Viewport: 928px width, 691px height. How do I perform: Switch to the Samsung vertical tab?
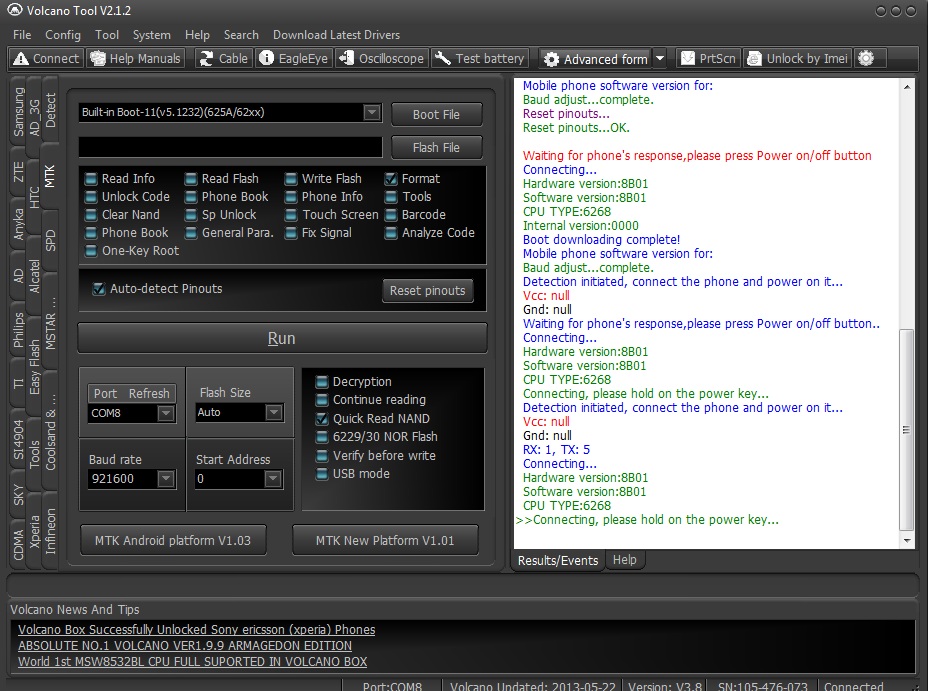[x=18, y=111]
